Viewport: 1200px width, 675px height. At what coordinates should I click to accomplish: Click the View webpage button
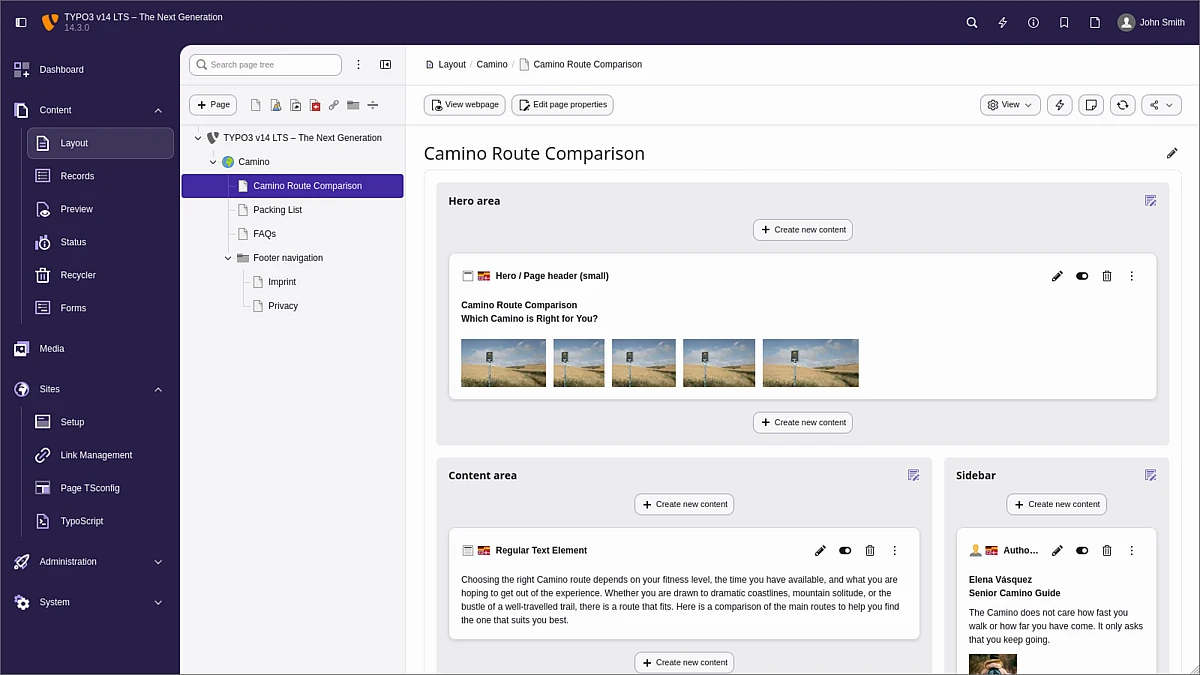pos(464,105)
